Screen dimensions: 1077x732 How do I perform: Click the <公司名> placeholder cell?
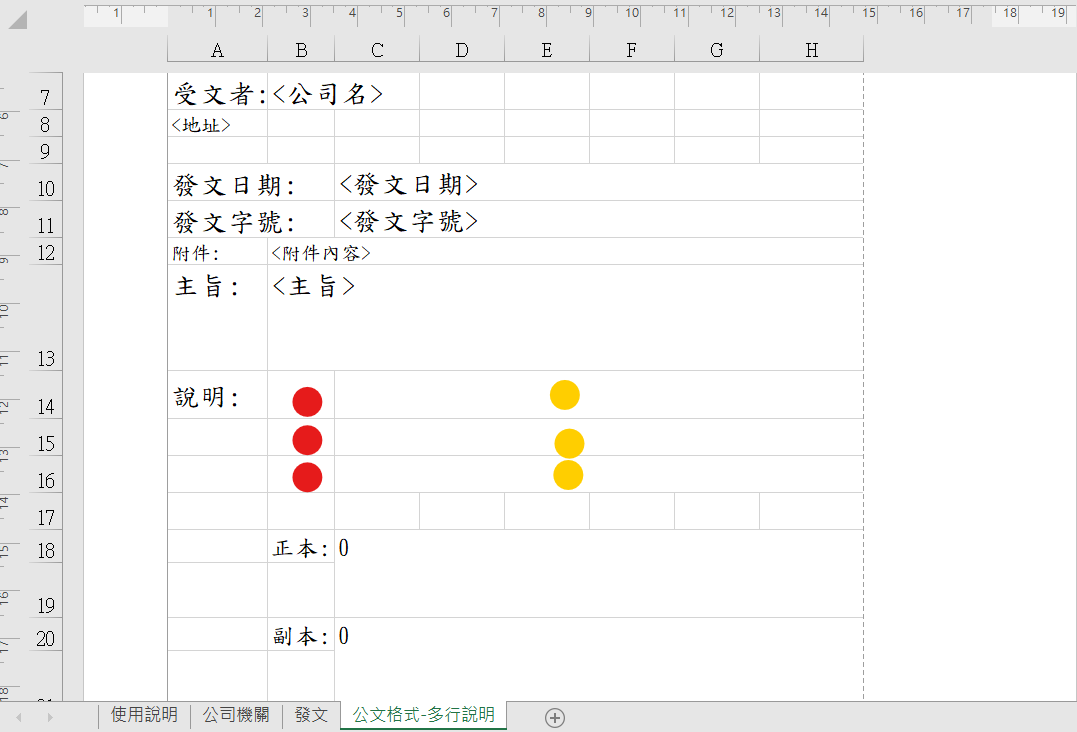pos(327,94)
